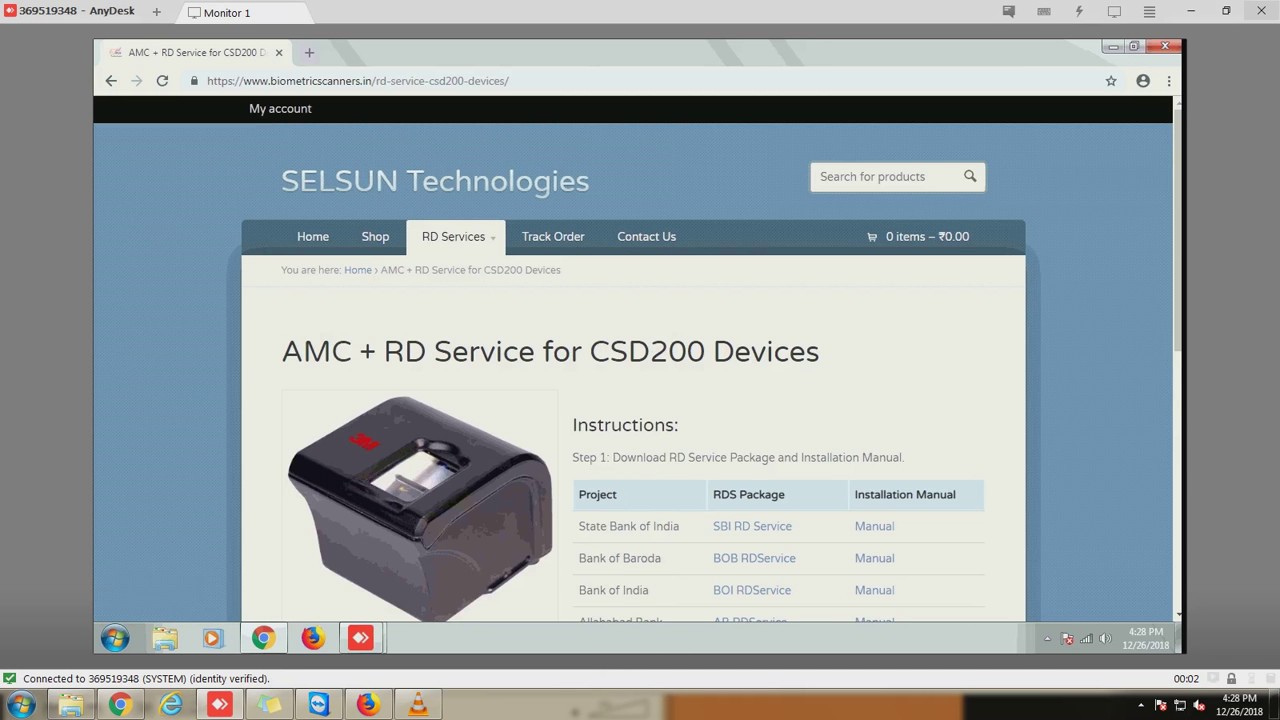This screenshot has width=1280, height=720.
Task: Download the BOB RDService package
Action: (754, 558)
